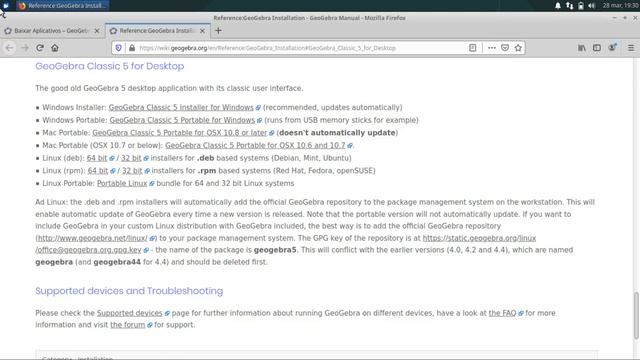This screenshot has width=640, height=360.
Task: Open the applications menu icon
Action: pos(6,5)
